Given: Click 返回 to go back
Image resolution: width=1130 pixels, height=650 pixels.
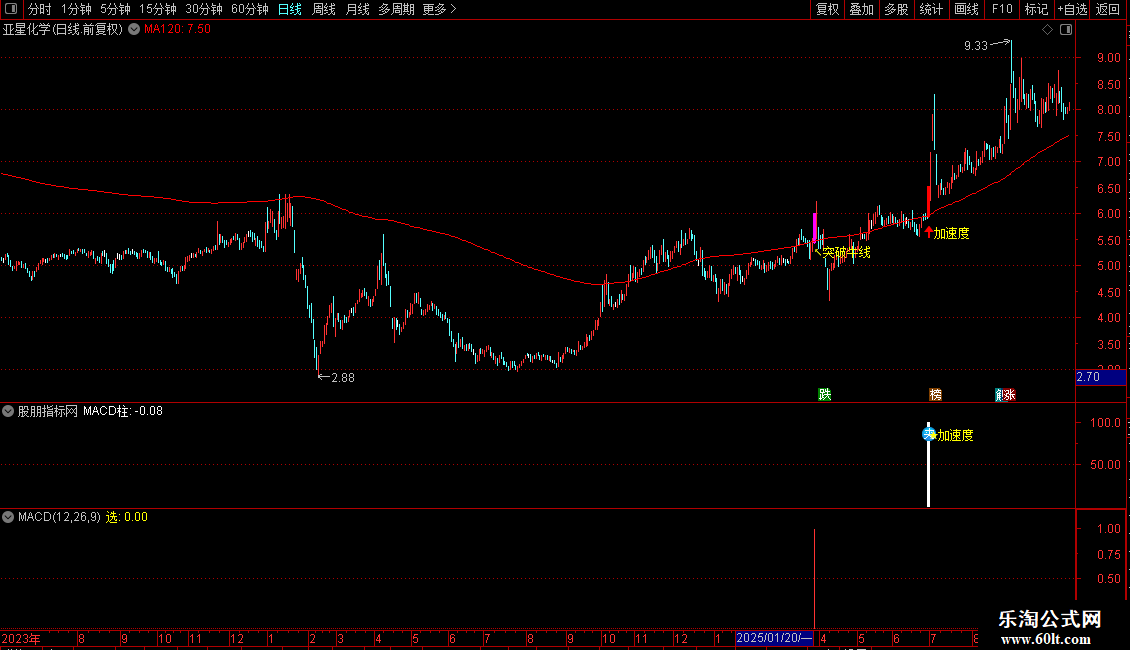Looking at the screenshot, I should click(x=1108, y=9).
